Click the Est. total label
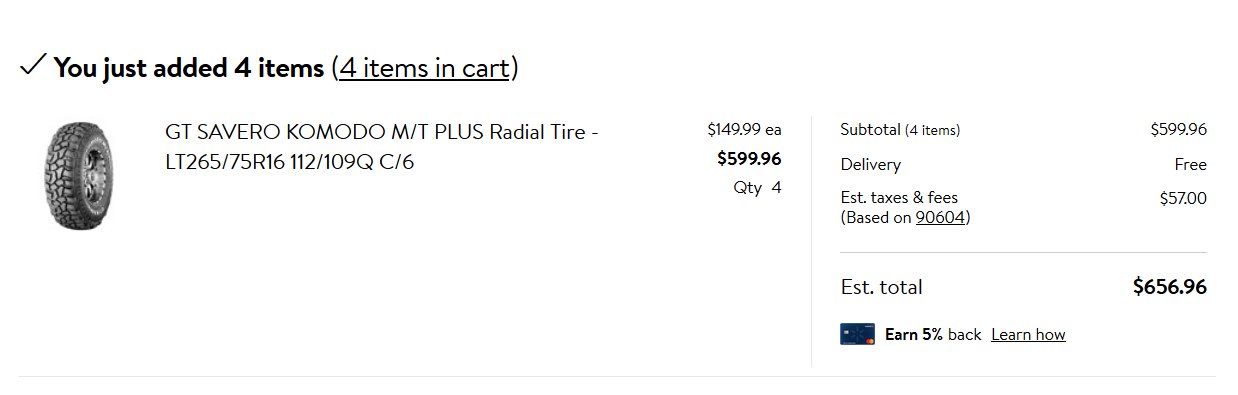Image resolution: width=1238 pixels, height=395 pixels. tap(881, 287)
